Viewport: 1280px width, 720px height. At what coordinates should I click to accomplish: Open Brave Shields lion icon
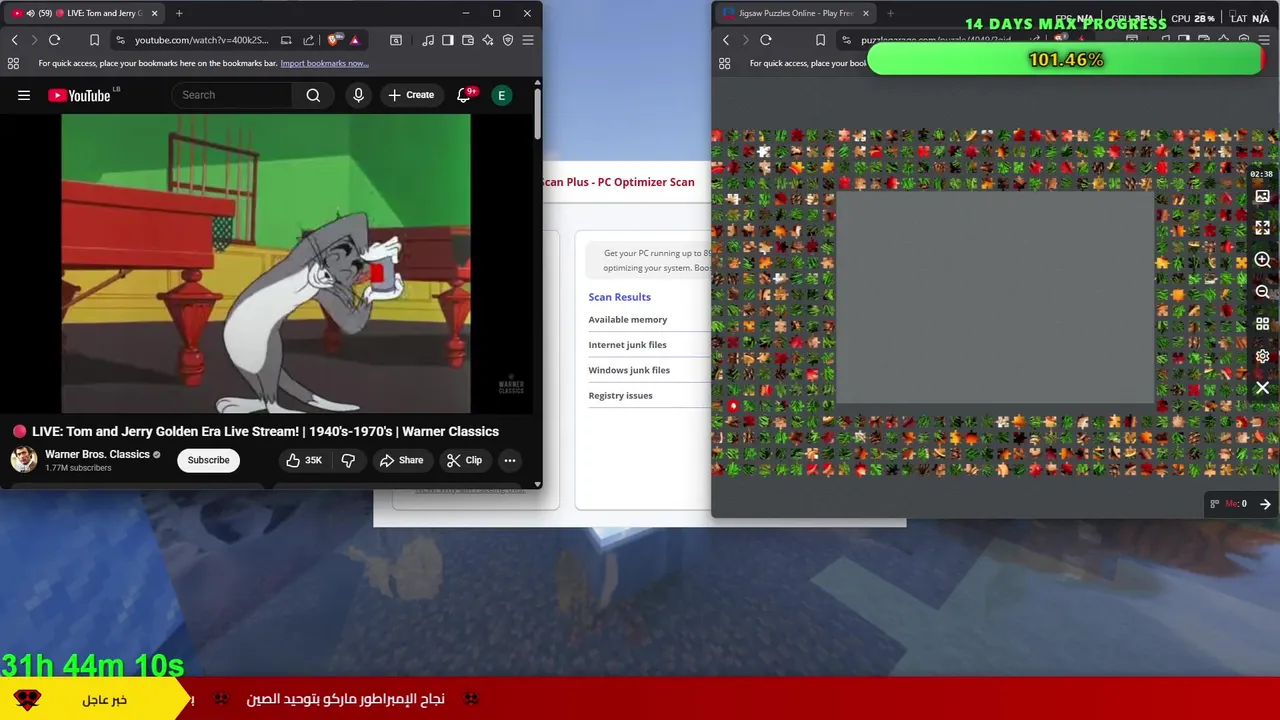[333, 40]
